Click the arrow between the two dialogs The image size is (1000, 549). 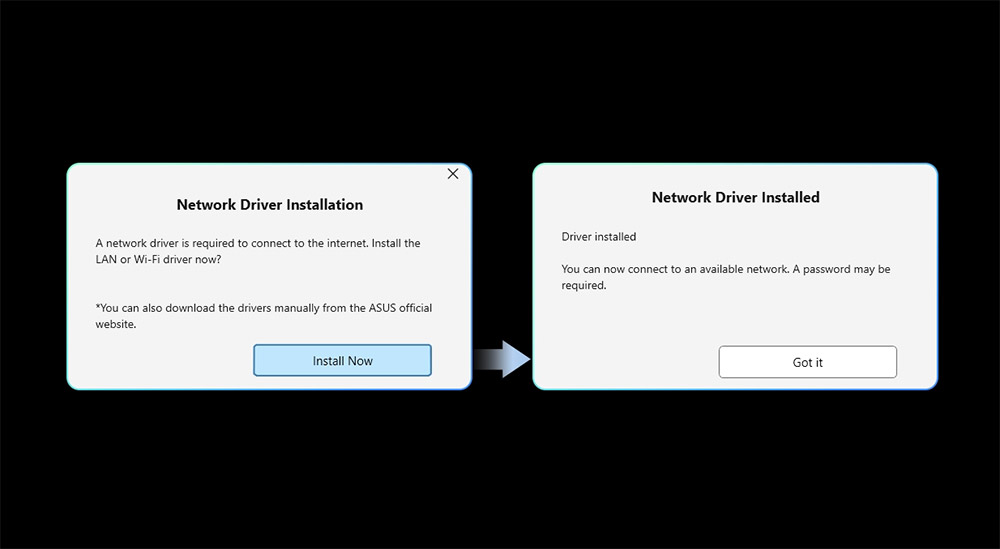(x=502, y=359)
